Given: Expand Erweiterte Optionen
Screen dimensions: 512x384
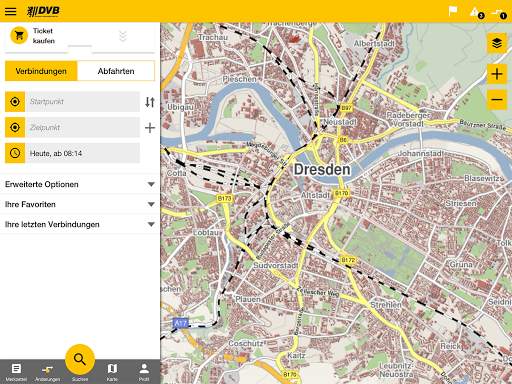Looking at the screenshot, I should (x=80, y=184).
